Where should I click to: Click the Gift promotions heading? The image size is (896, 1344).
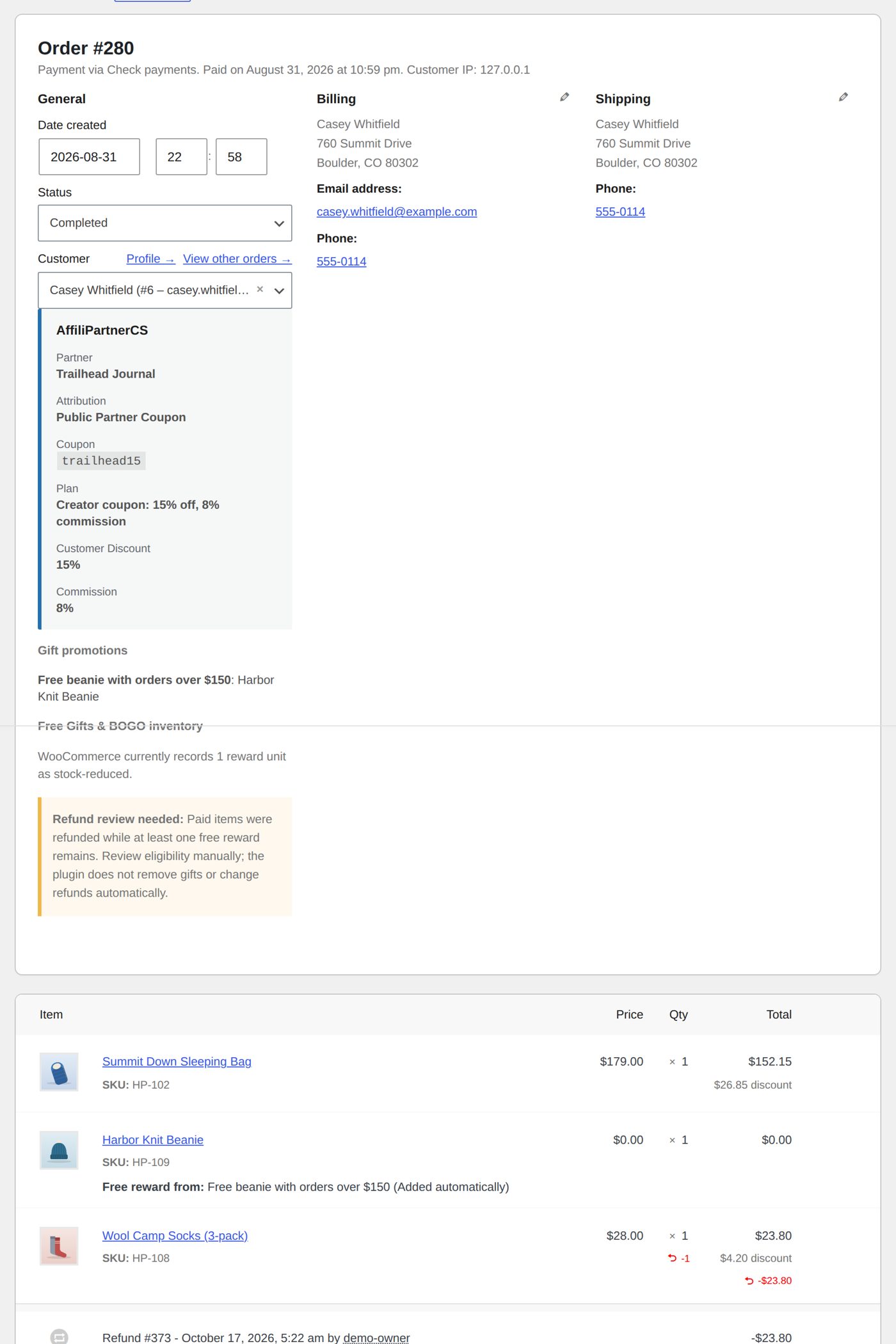[83, 650]
